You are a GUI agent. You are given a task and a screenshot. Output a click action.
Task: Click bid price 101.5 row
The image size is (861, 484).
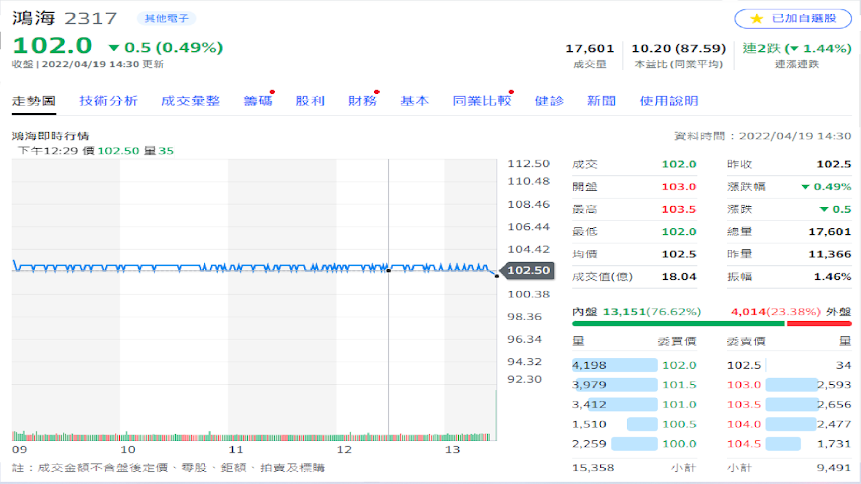[x=634, y=385]
